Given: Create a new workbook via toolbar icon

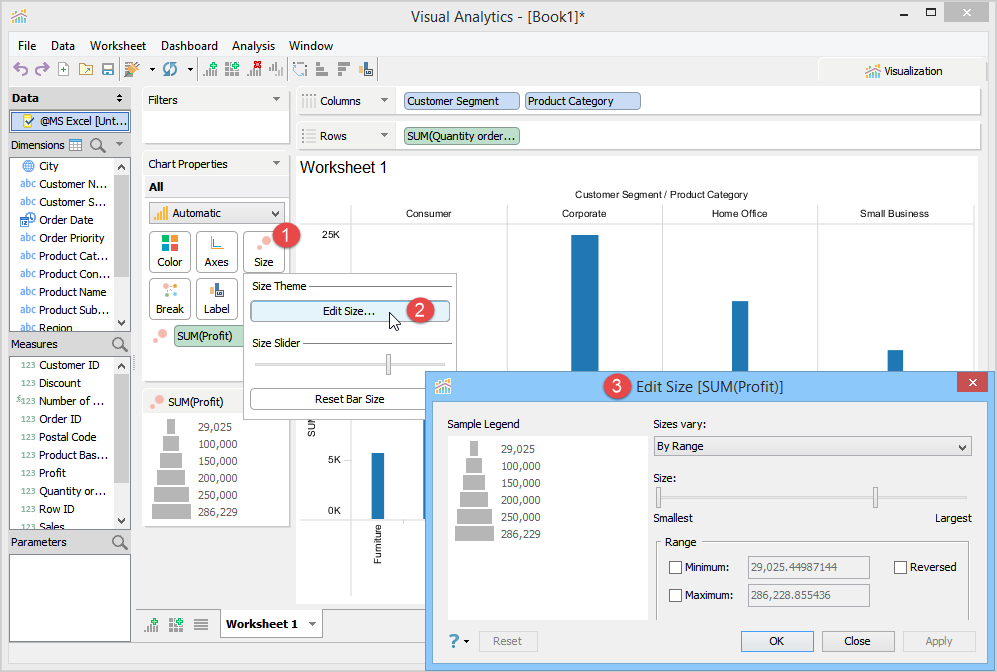Looking at the screenshot, I should [x=64, y=69].
